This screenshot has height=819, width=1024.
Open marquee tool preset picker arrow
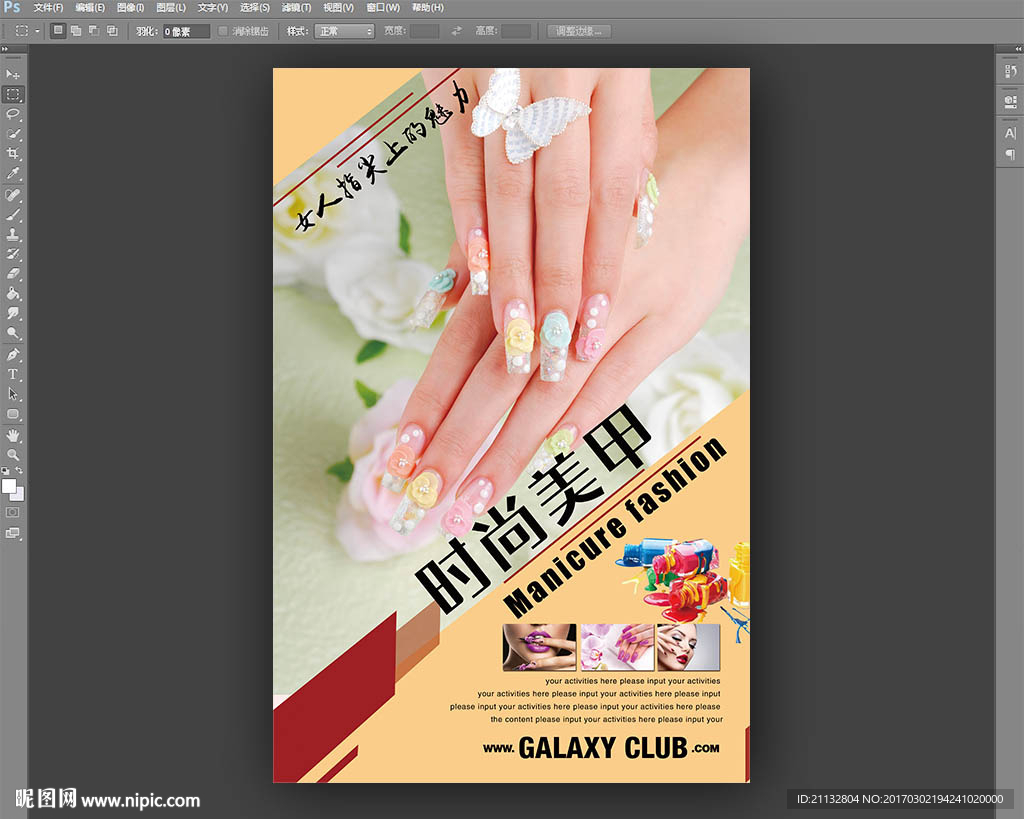pos(38,31)
